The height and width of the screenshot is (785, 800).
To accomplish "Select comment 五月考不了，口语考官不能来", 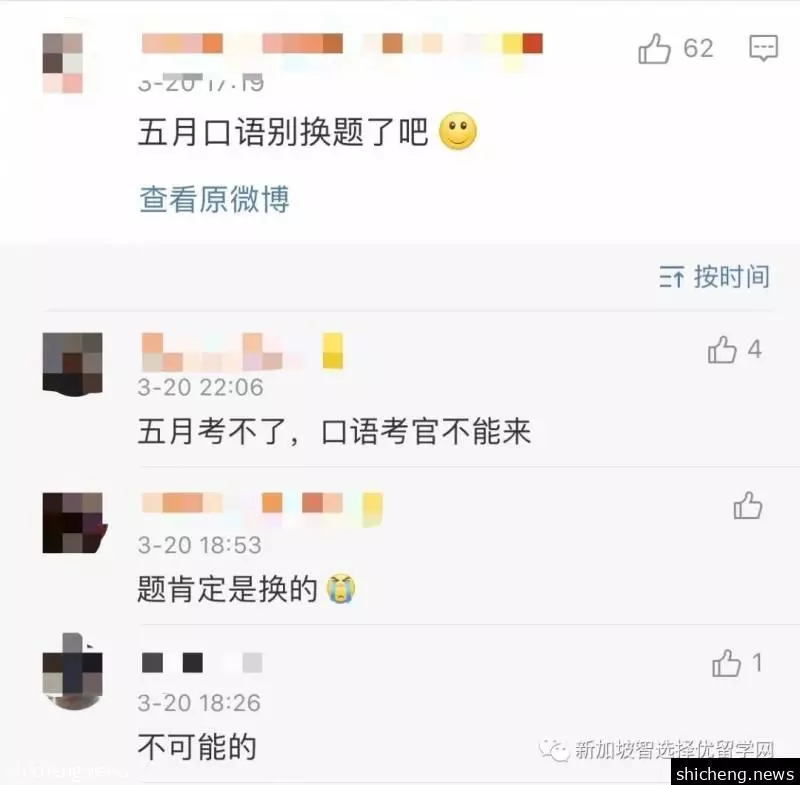I will coord(335,432).
